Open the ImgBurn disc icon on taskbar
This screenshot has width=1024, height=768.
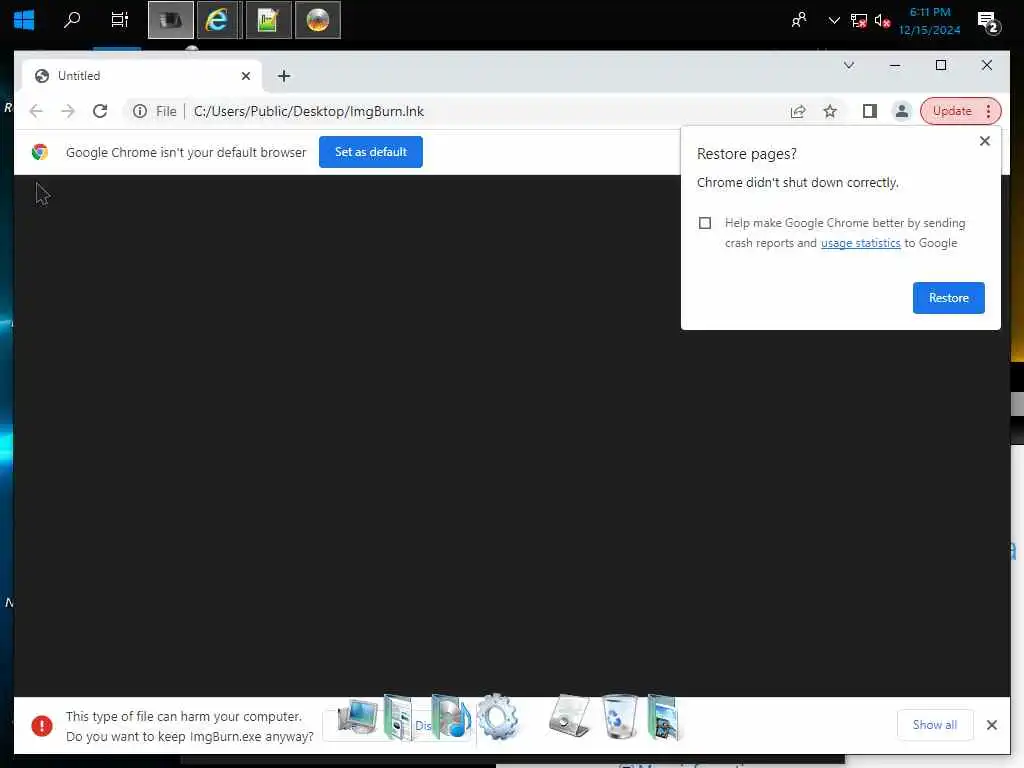point(317,20)
